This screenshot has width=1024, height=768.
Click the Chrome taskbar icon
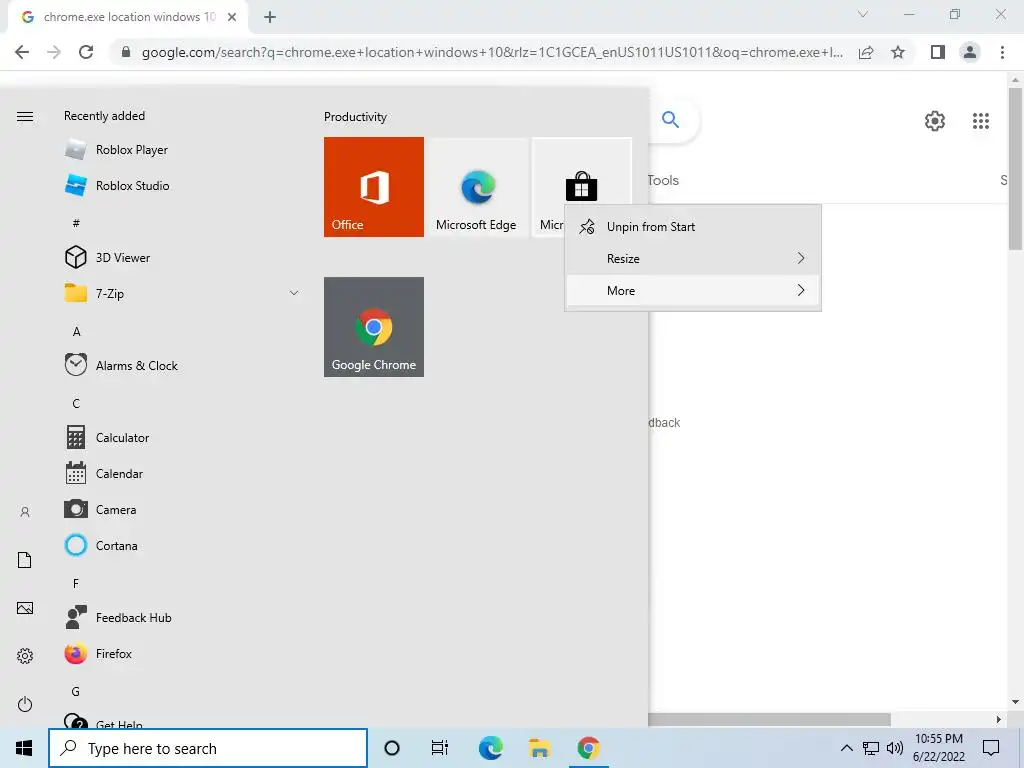tap(588, 748)
